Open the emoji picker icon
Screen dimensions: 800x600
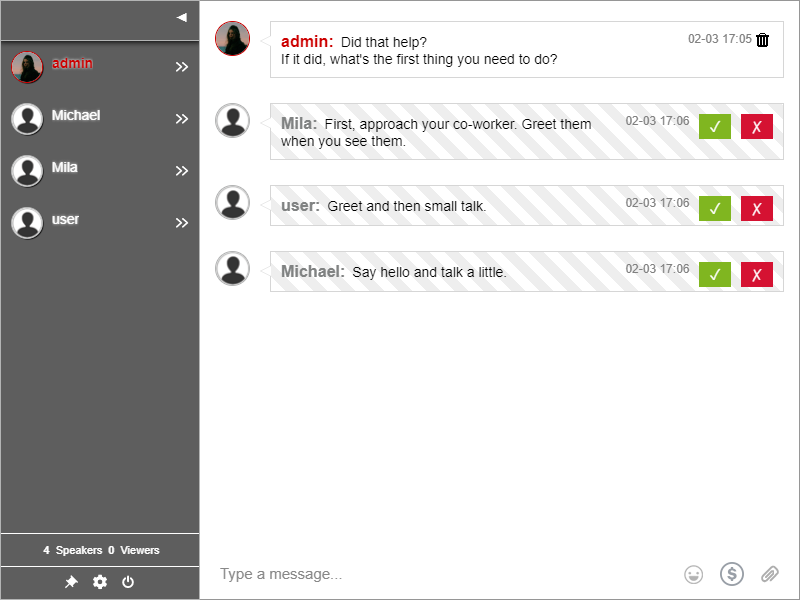pos(692,574)
